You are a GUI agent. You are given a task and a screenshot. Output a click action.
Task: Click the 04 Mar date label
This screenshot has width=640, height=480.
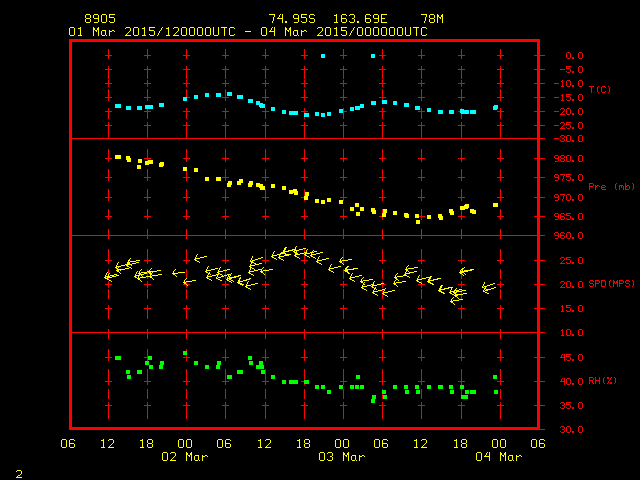click(499, 457)
